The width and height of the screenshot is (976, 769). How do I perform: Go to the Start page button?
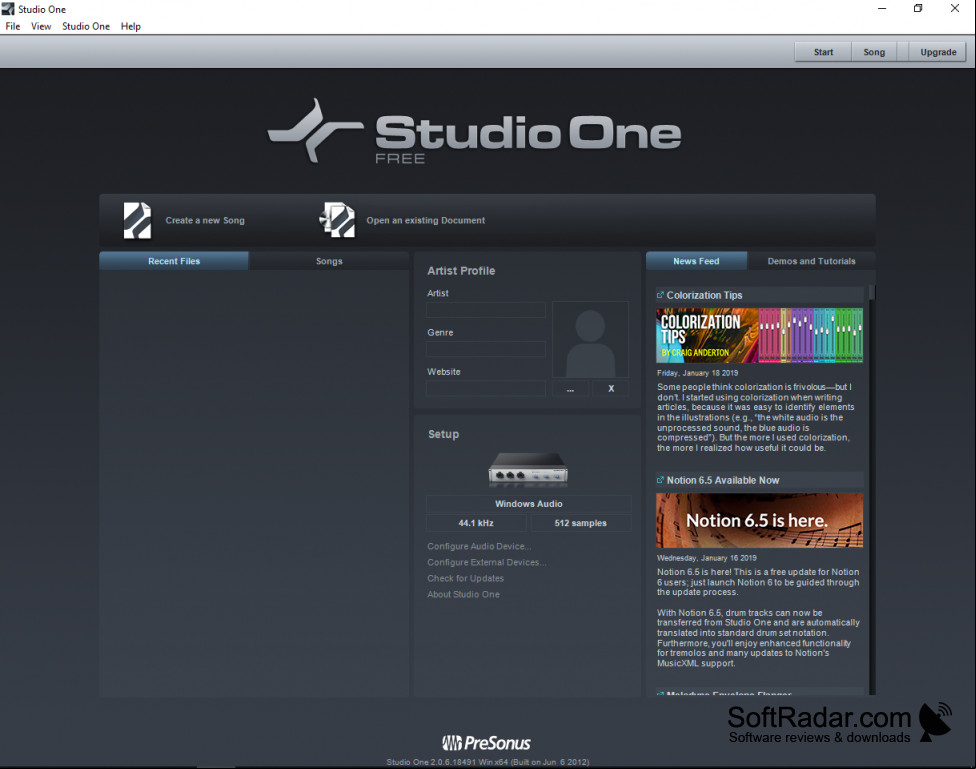pos(823,52)
